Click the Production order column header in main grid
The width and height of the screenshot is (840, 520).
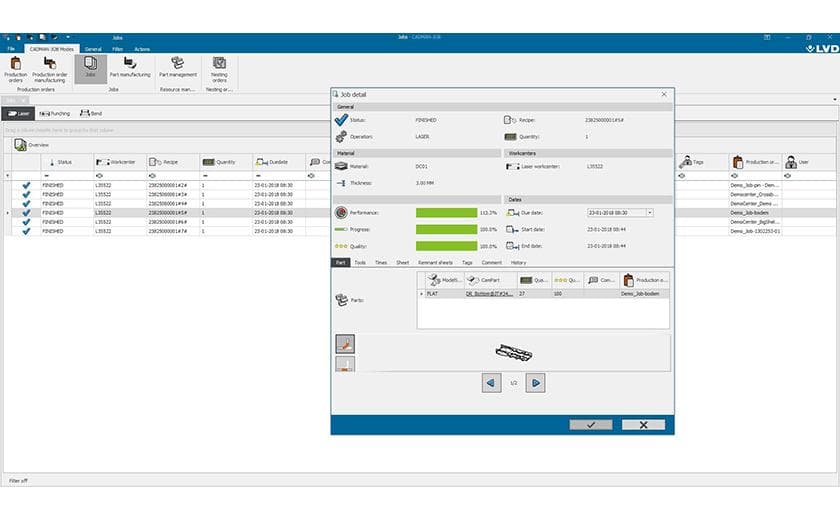[755, 162]
